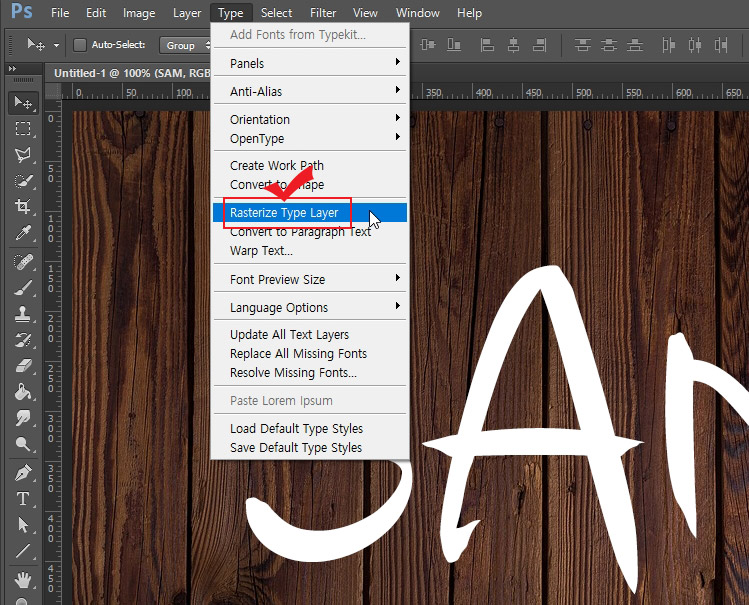Viewport: 749px width, 605px height.
Task: Click align horizontal centers icon
Action: point(514,45)
